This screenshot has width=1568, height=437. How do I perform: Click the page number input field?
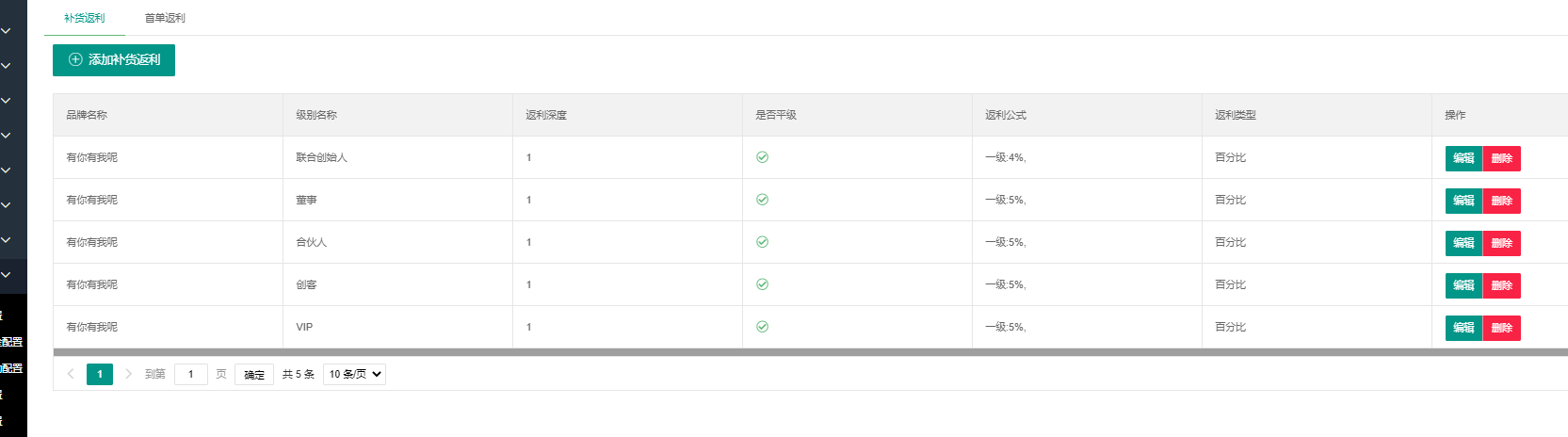tap(190, 374)
